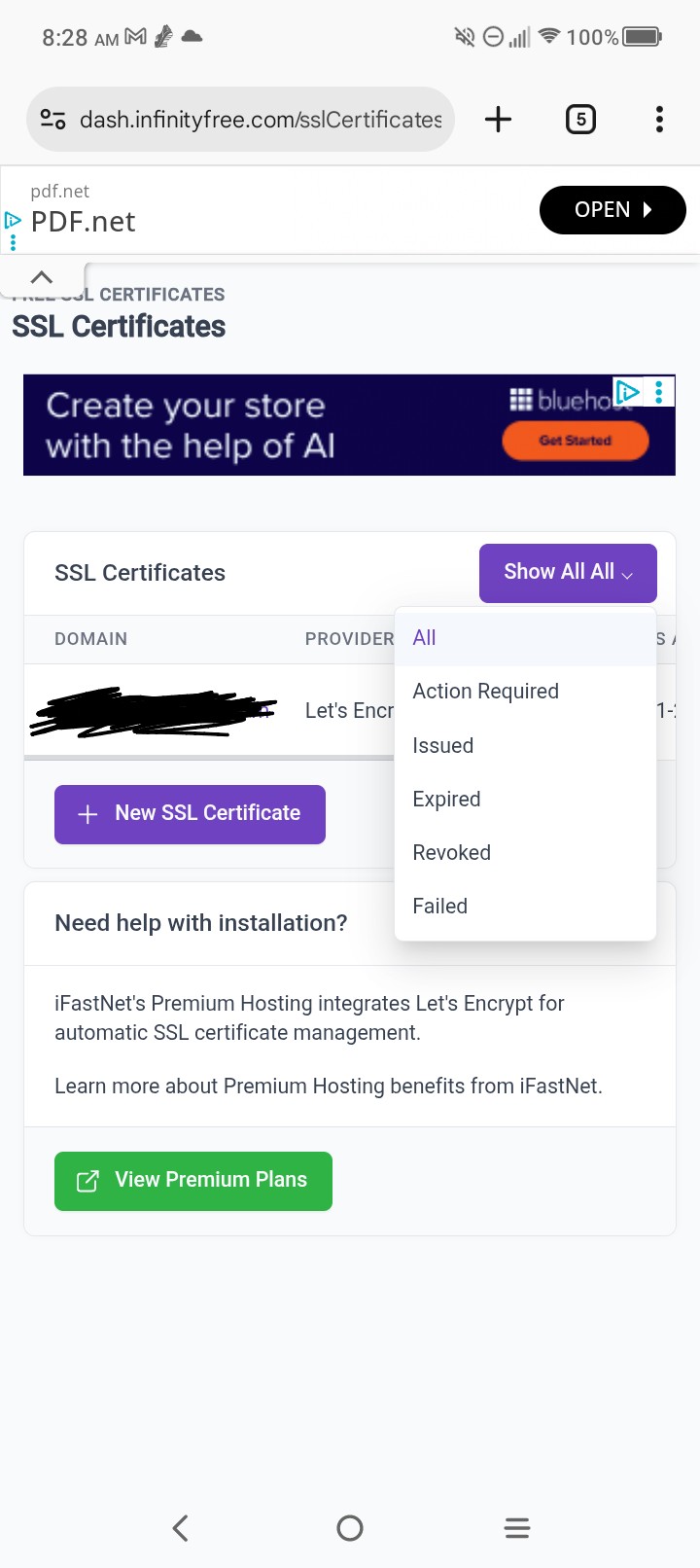Image resolution: width=700 pixels, height=1568 pixels.
Task: Click New SSL Certificate button
Action: [x=190, y=814]
